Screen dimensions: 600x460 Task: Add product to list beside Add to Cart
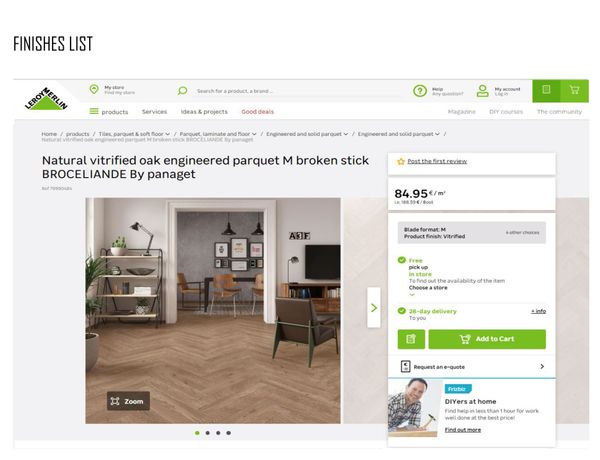click(x=411, y=339)
